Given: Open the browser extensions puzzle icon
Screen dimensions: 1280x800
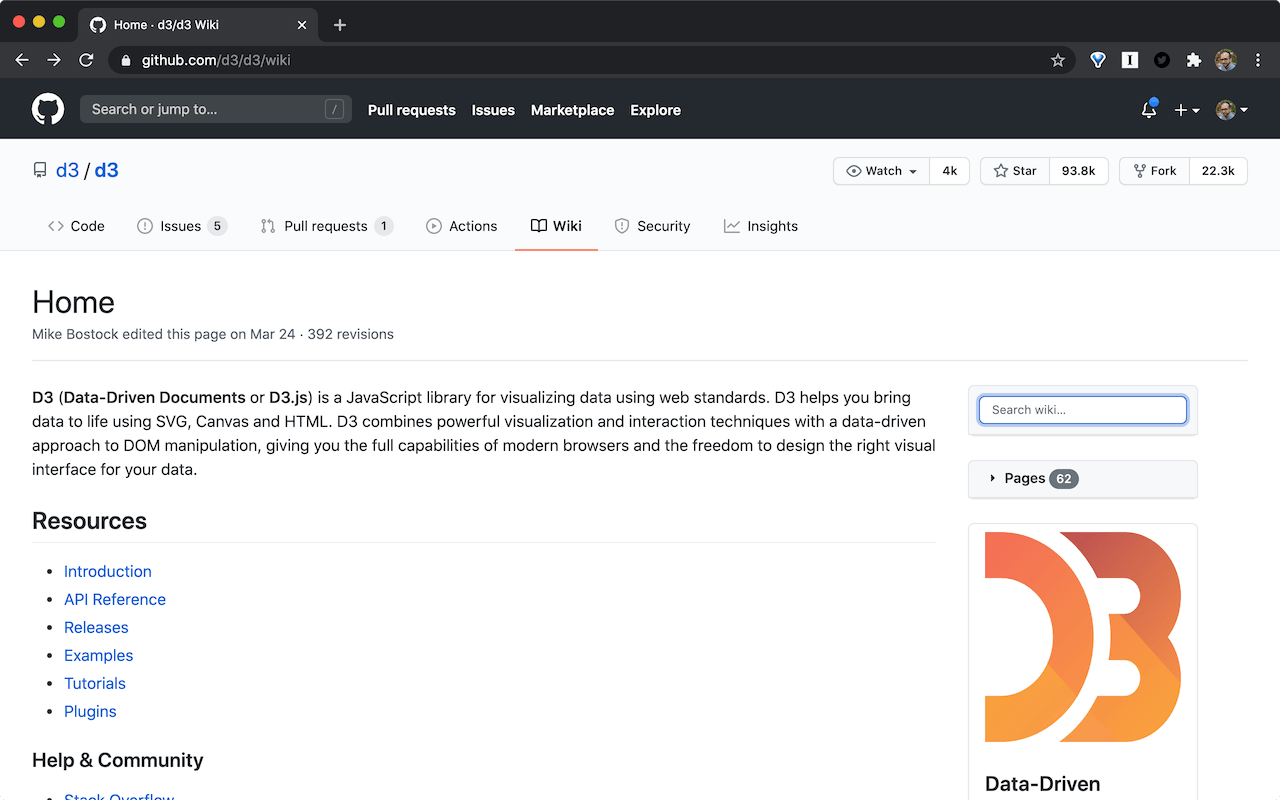Looking at the screenshot, I should [1194, 60].
